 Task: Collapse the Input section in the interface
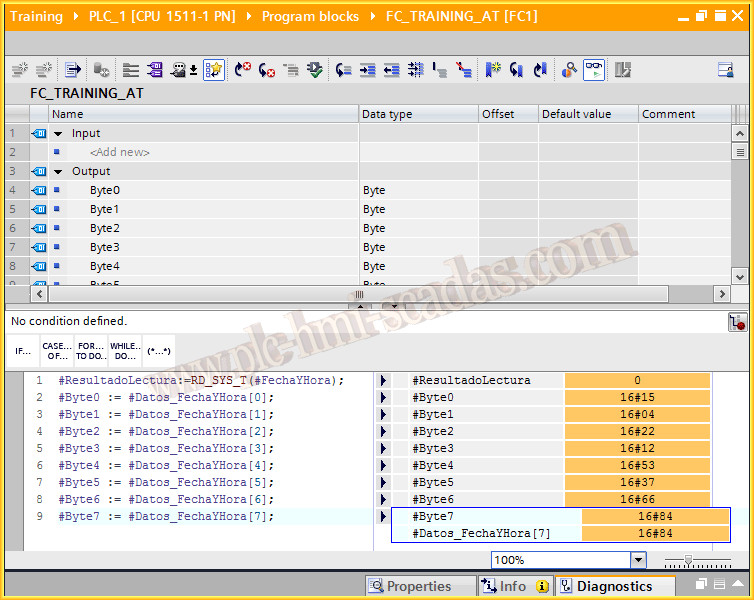tap(58, 133)
